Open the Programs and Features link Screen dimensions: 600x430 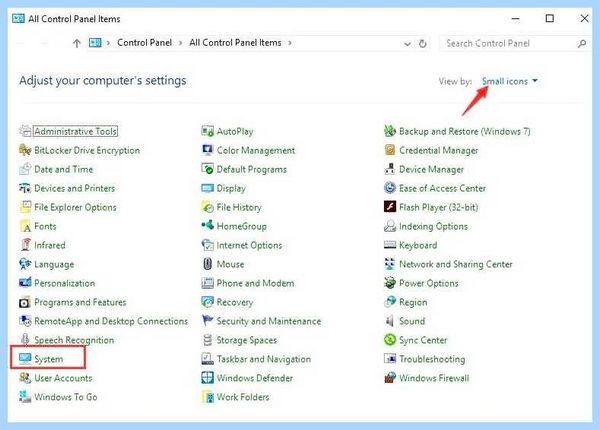pos(80,302)
